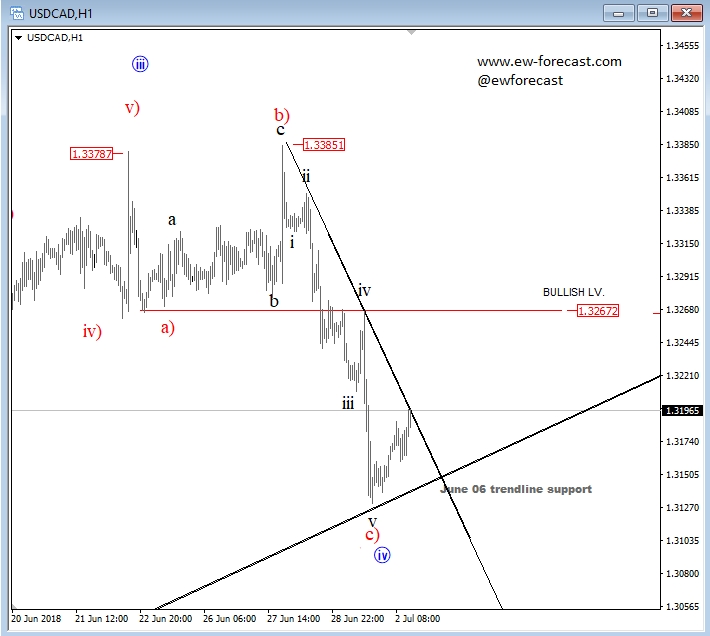Select the blue circled iv wave label
The width and height of the screenshot is (710, 636).
(x=382, y=555)
